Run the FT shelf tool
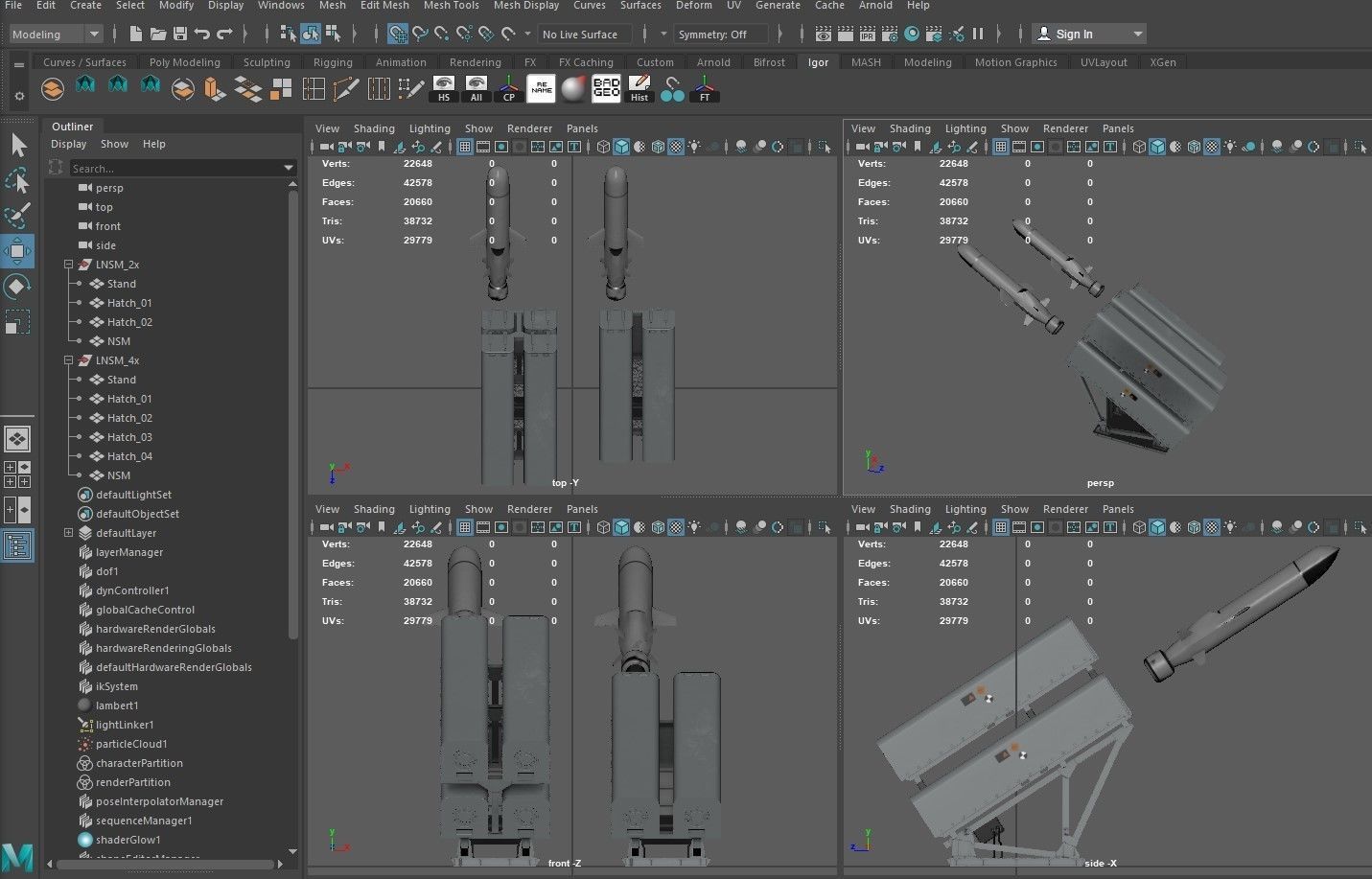 point(705,89)
